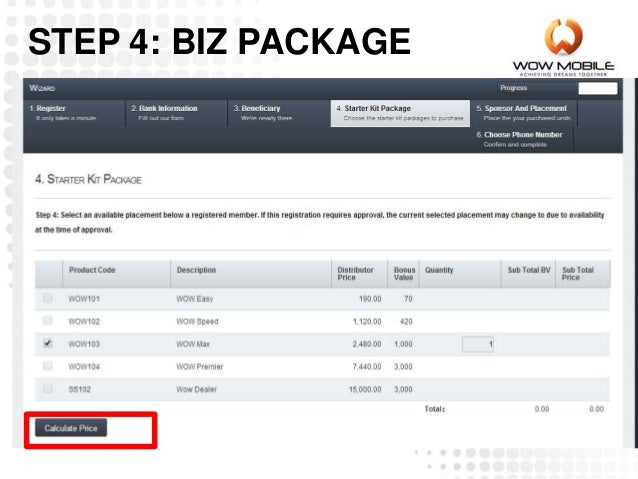Click the WOW Premier bonus value 3,000
Screen dimensions: 638x479
[x=403, y=367]
